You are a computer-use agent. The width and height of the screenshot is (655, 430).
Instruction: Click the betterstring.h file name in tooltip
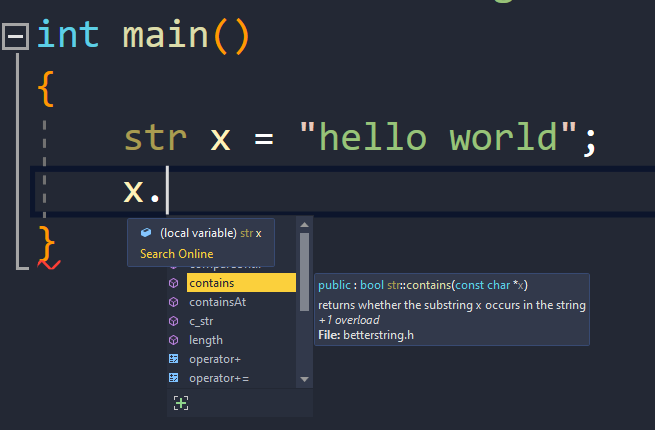coord(378,335)
